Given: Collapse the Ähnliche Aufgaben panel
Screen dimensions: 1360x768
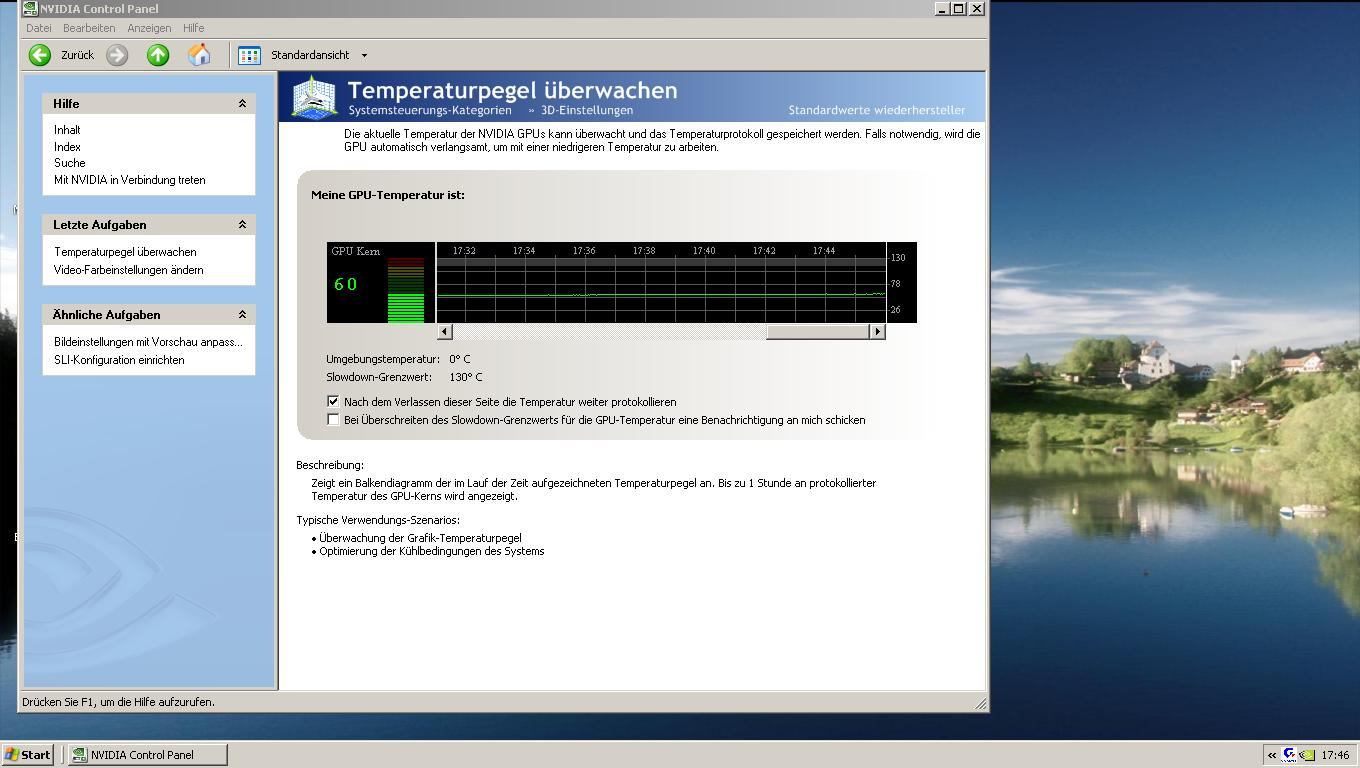Looking at the screenshot, I should [x=242, y=314].
